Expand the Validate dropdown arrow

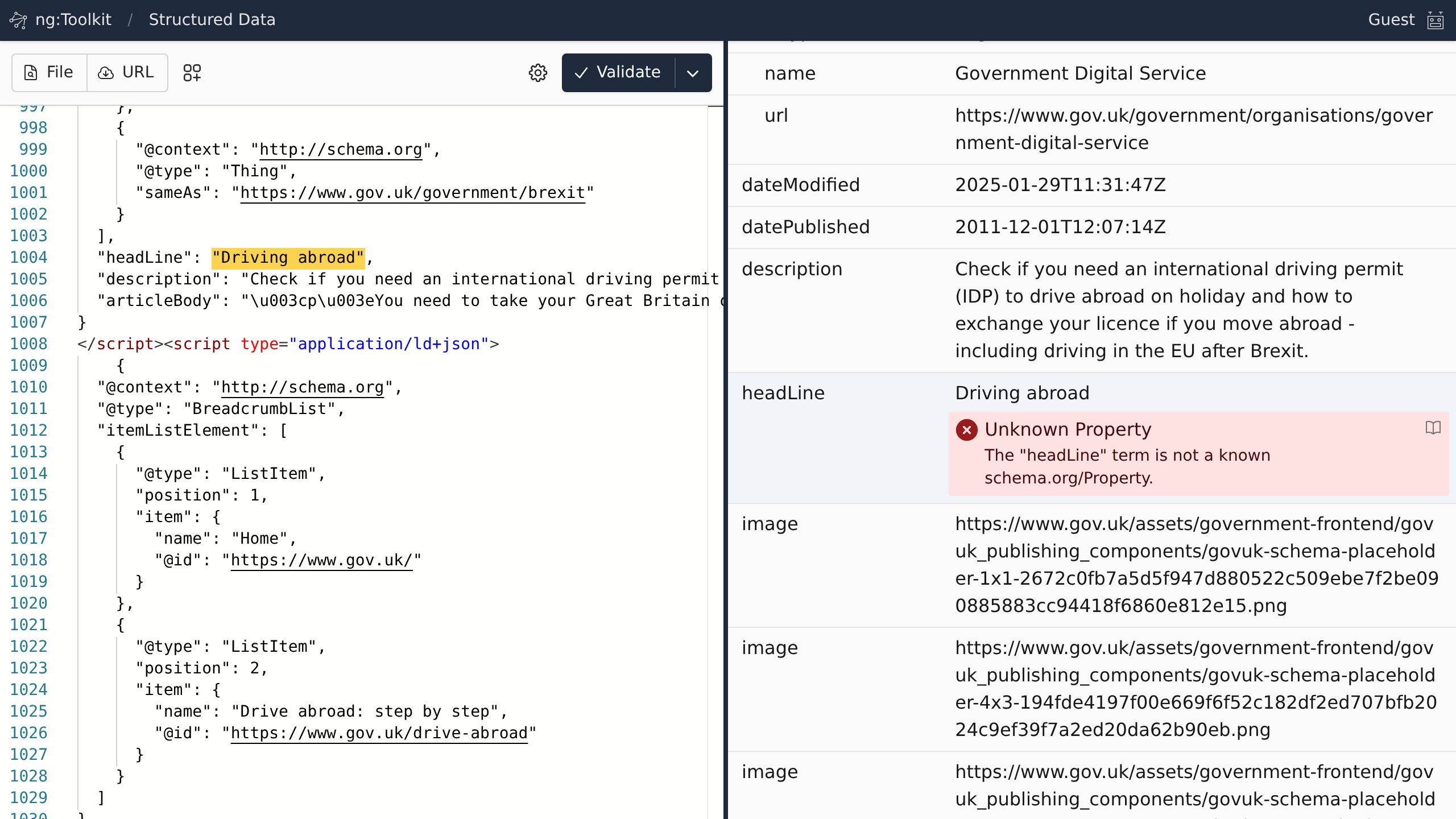point(693,73)
